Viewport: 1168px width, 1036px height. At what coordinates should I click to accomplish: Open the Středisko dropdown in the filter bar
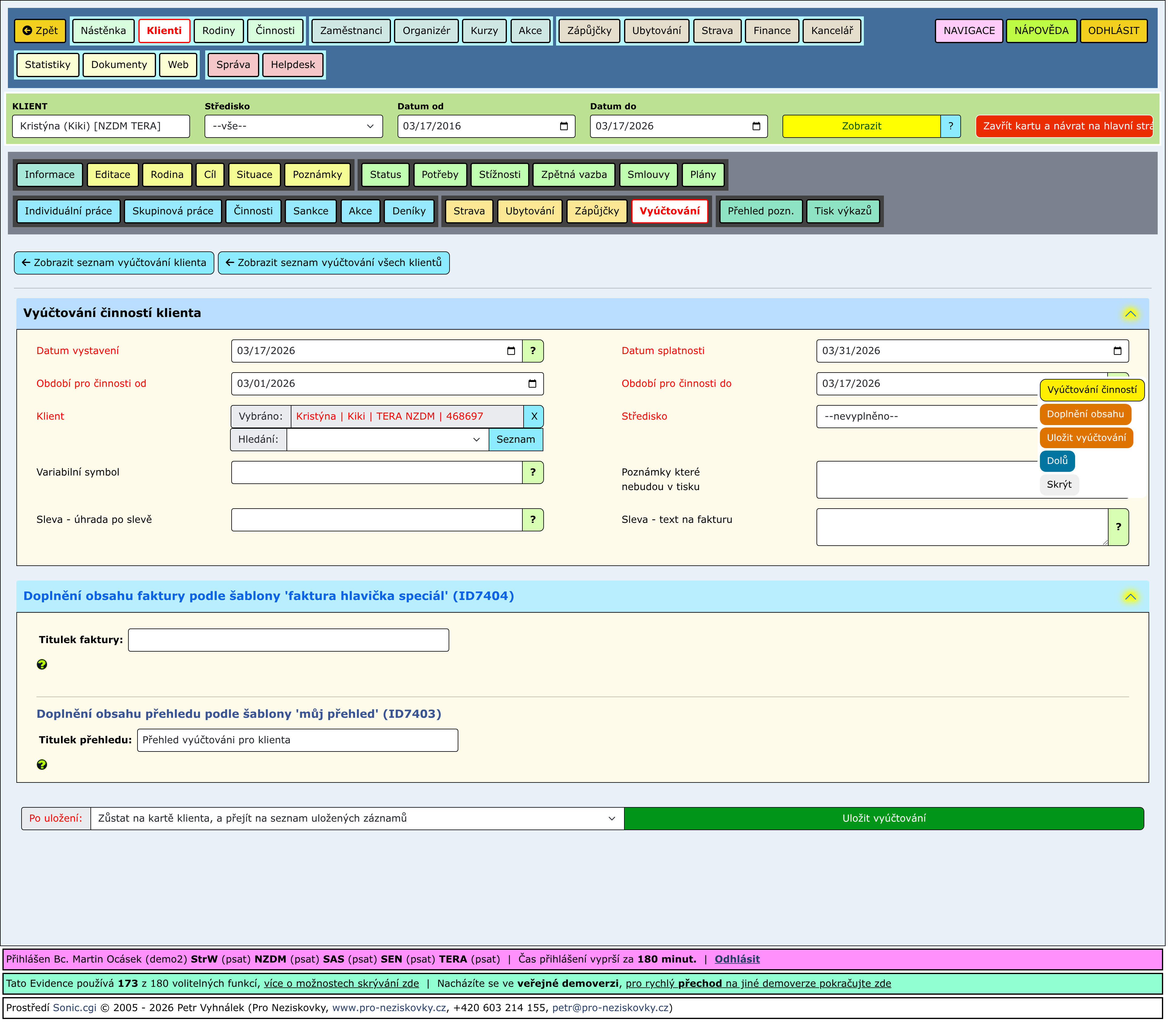[x=294, y=126]
